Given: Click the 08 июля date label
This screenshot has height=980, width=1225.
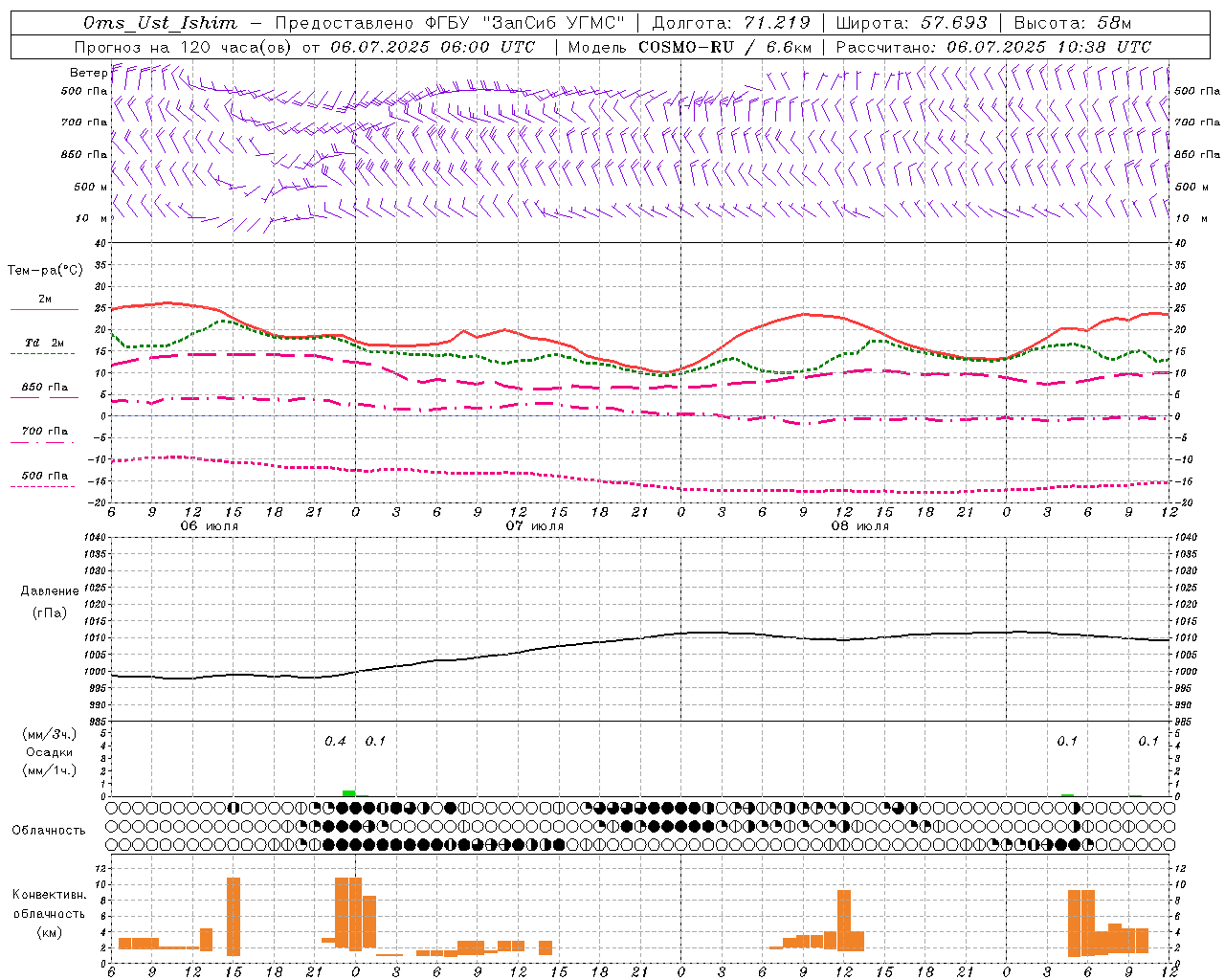Looking at the screenshot, I should 859,526.
